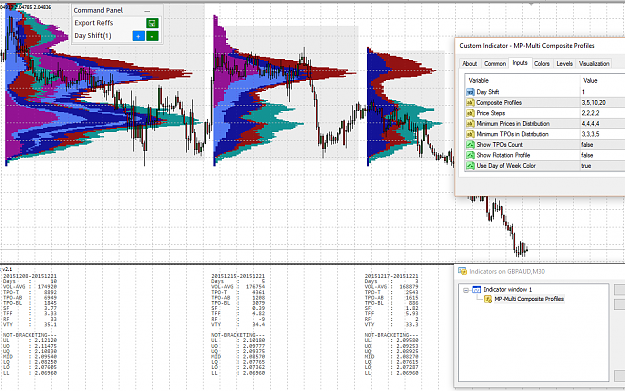Collapse the Indicator window 1 tree node
Viewport: 625px width, 391px height.
coord(466,290)
